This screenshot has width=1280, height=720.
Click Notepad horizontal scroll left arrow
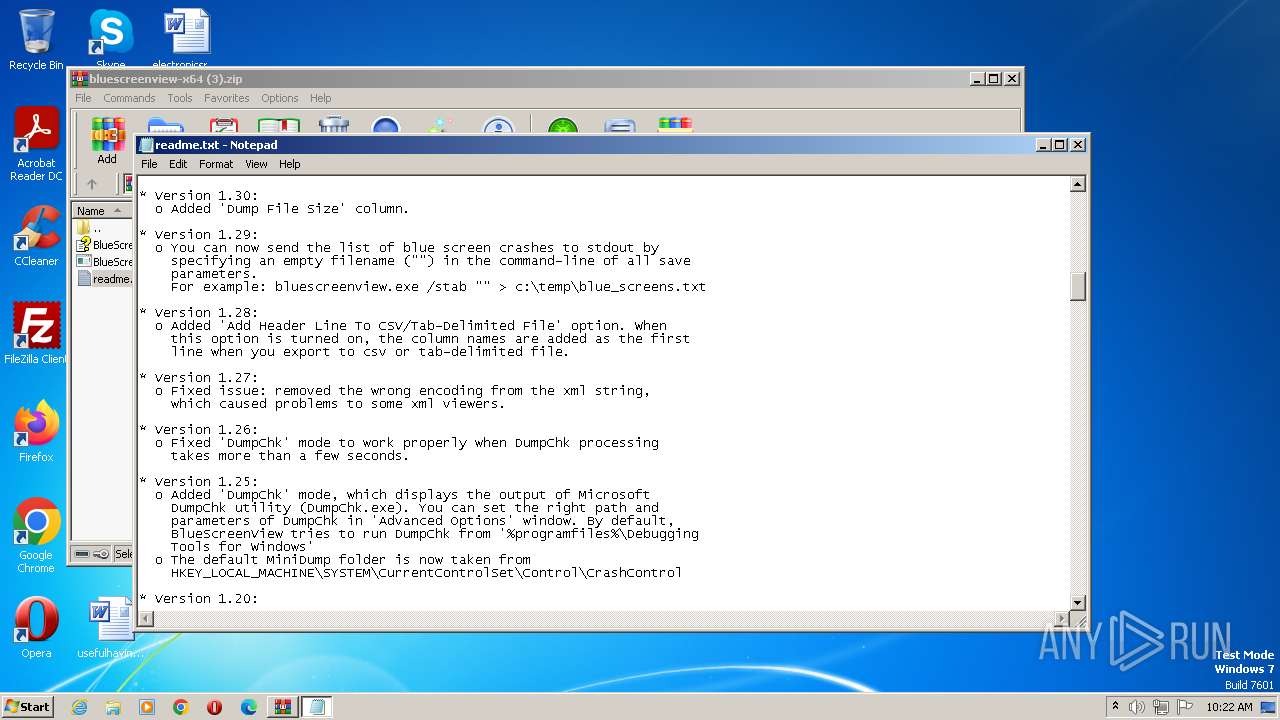pyautogui.click(x=146, y=619)
